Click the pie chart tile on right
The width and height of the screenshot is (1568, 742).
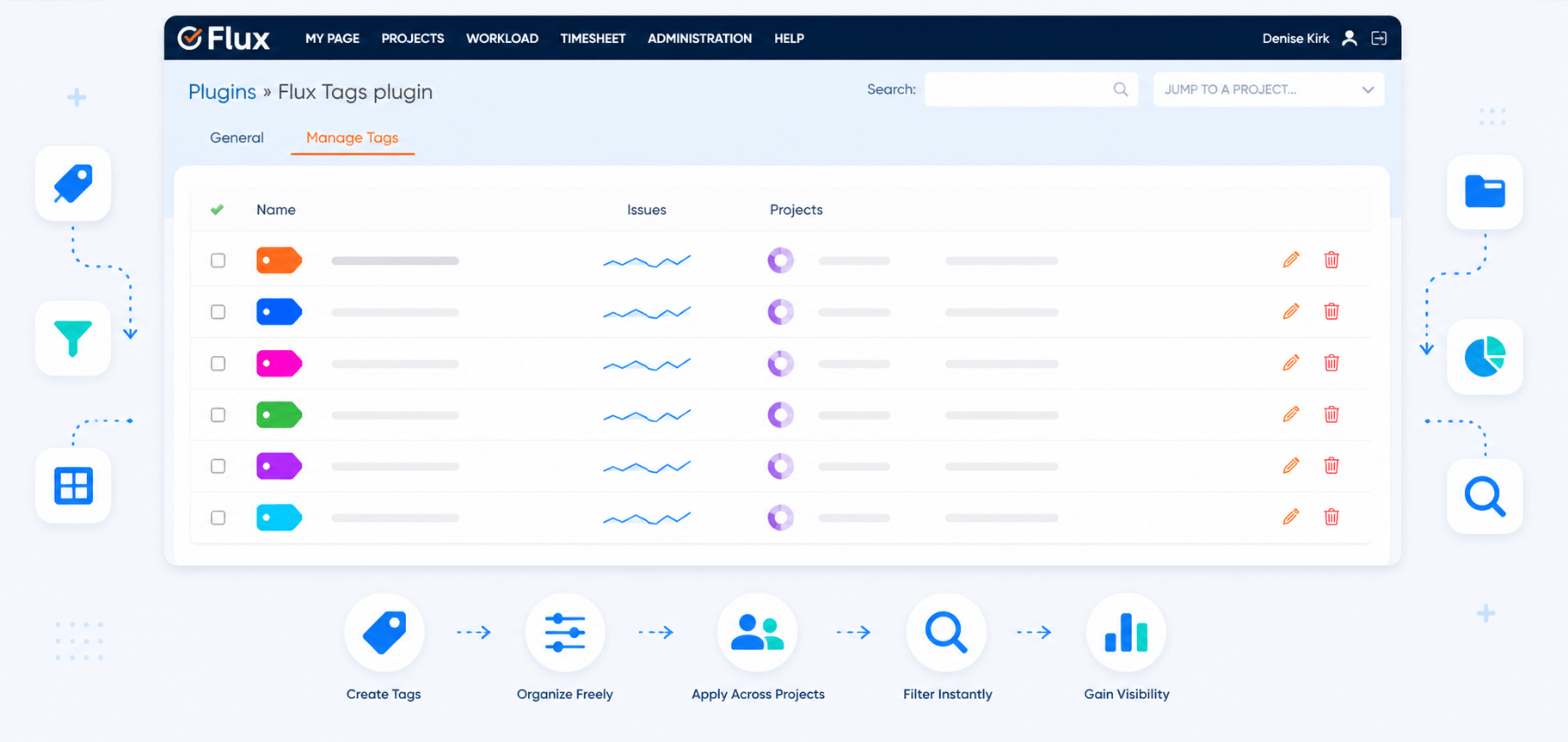1485,357
